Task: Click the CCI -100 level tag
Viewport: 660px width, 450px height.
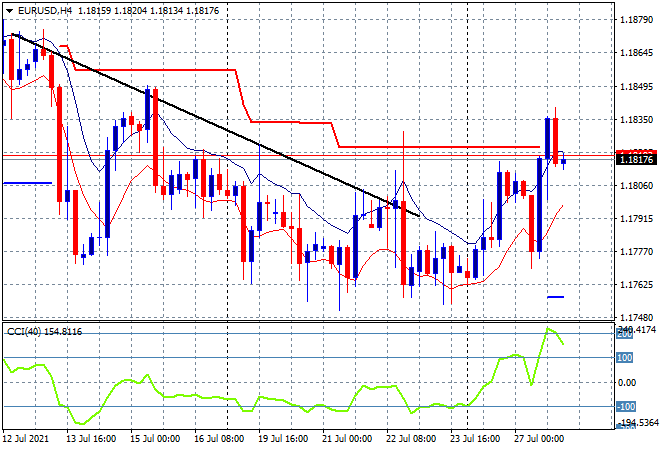Action: [x=625, y=407]
